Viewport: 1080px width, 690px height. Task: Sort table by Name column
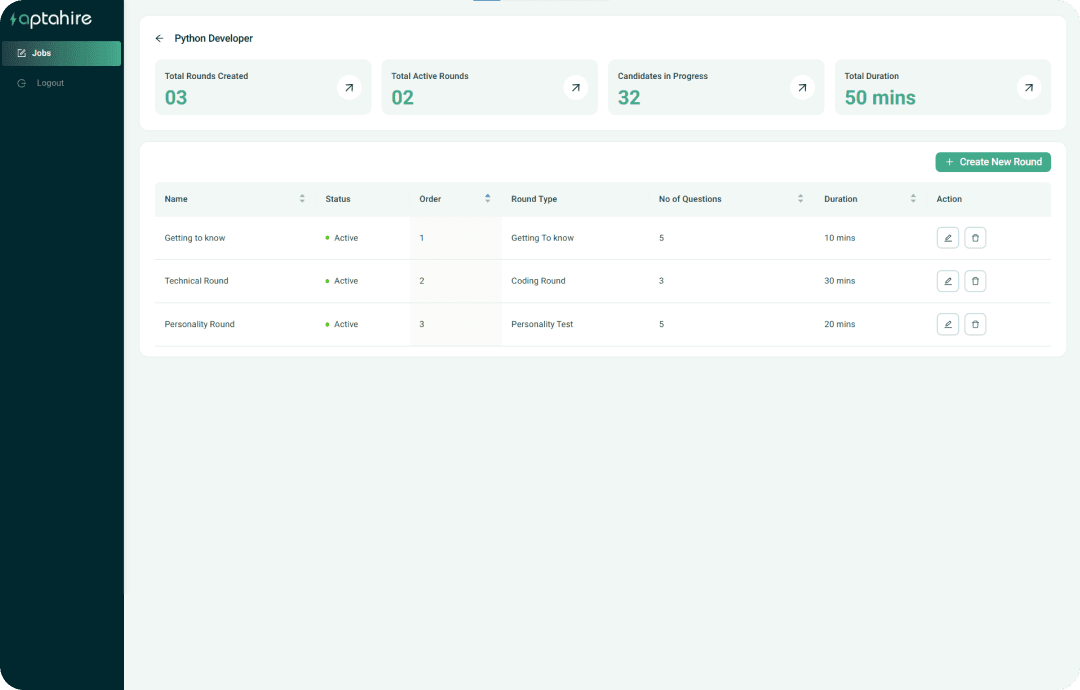click(302, 199)
